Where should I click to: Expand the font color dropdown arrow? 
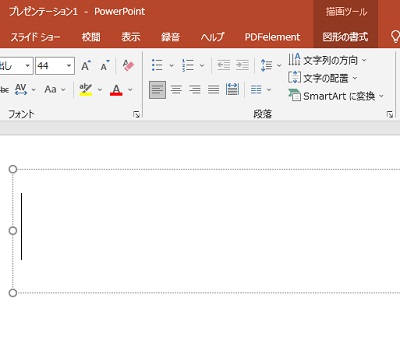click(130, 90)
